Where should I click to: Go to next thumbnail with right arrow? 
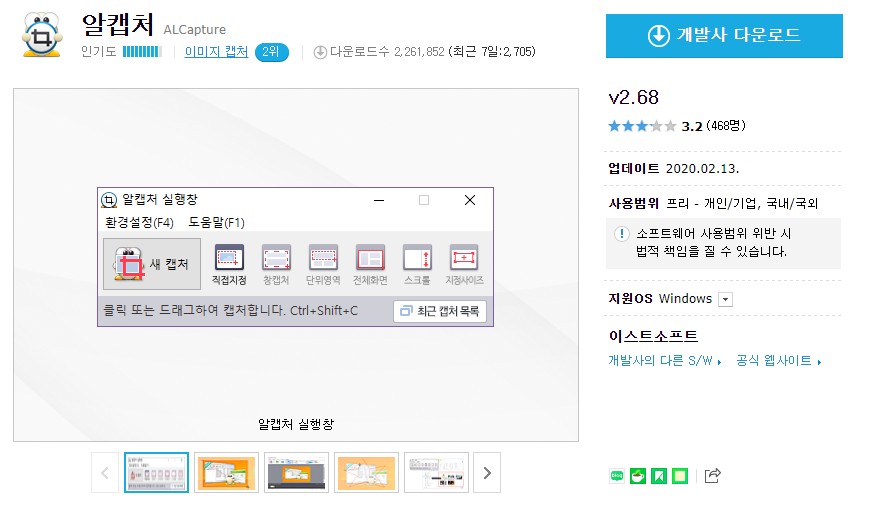tap(487, 473)
